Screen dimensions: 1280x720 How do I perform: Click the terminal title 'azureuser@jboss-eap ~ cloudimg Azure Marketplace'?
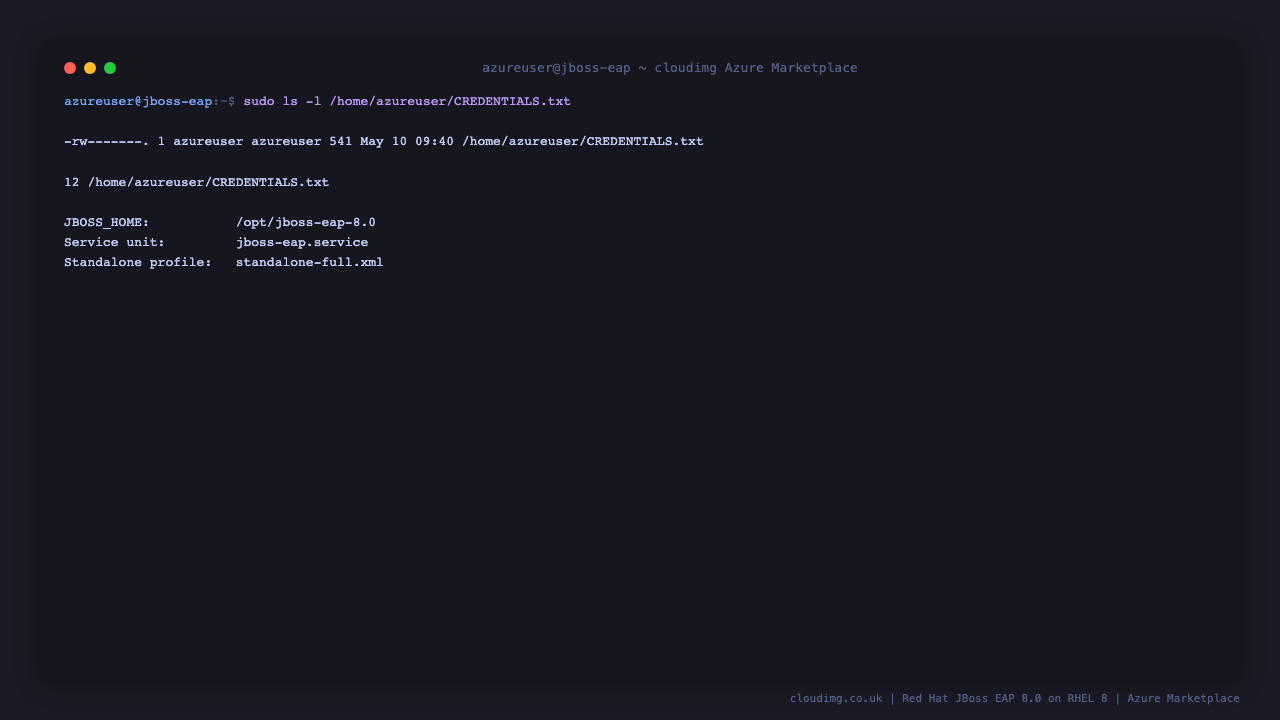click(x=670, y=68)
